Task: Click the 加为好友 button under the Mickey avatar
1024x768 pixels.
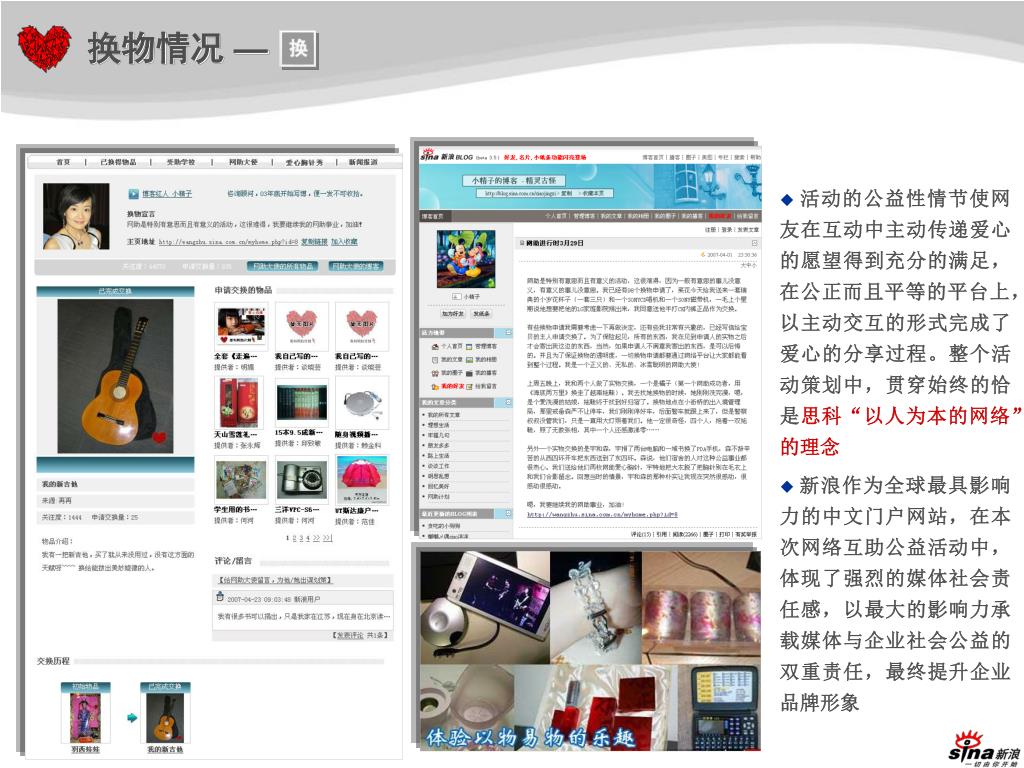Action: (453, 313)
